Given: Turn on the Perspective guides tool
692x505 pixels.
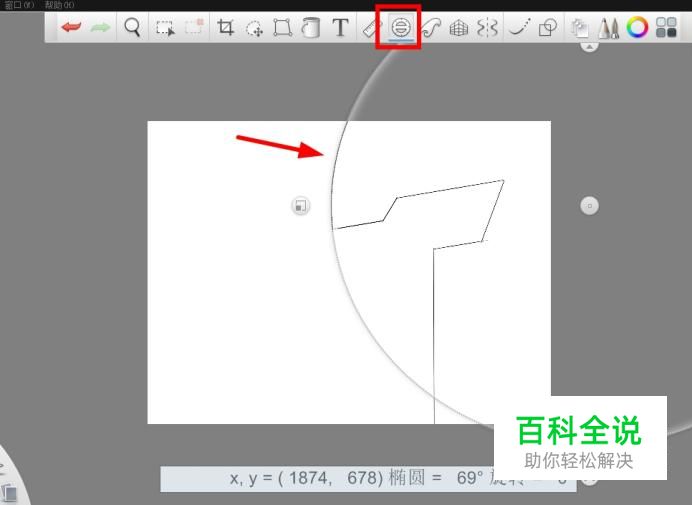Looking at the screenshot, I should (x=459, y=28).
